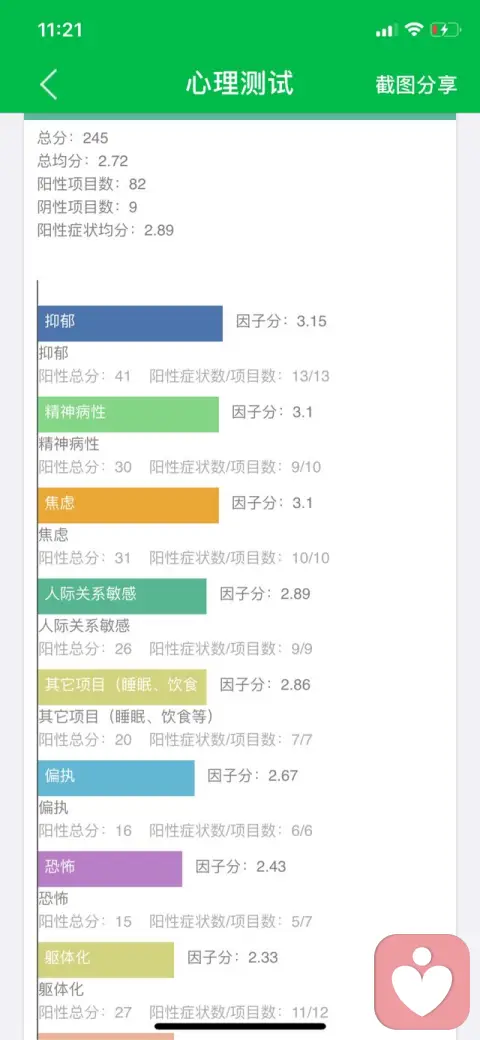Select the 其它项目 sleep and diet bar
480x1040 pixels.
point(122,686)
